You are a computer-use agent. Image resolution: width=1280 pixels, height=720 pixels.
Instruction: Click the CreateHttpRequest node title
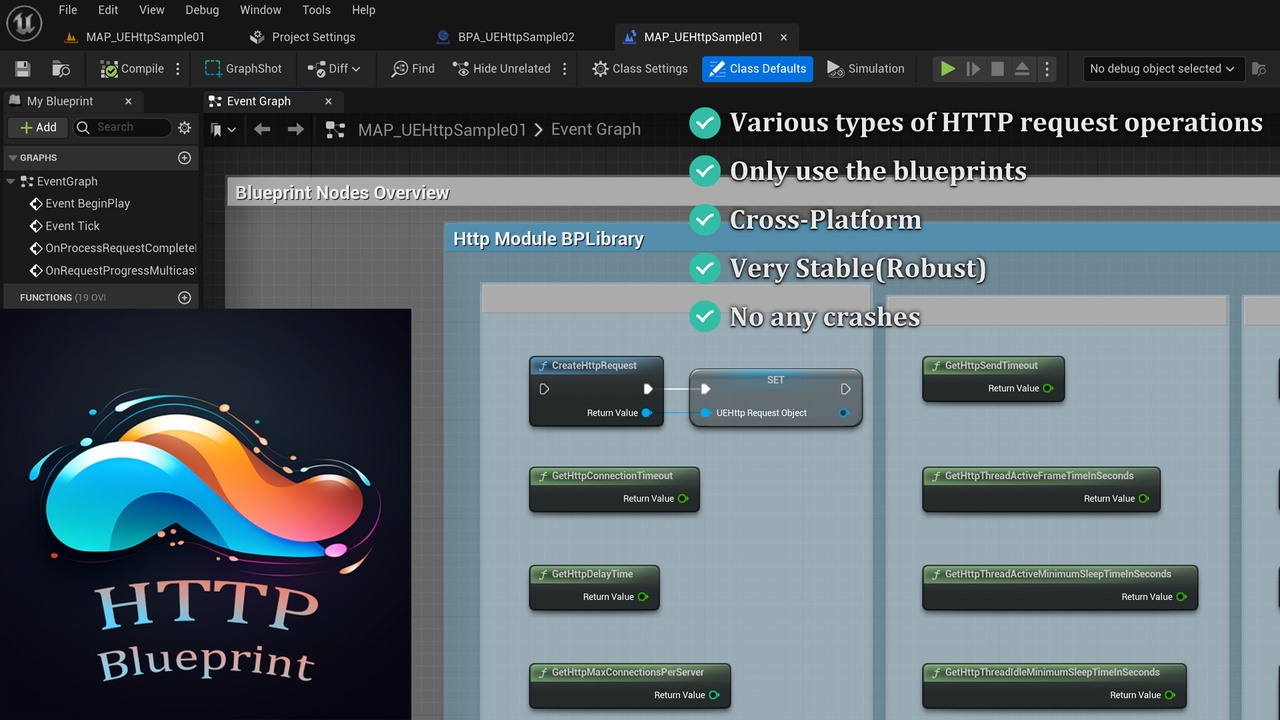594,366
